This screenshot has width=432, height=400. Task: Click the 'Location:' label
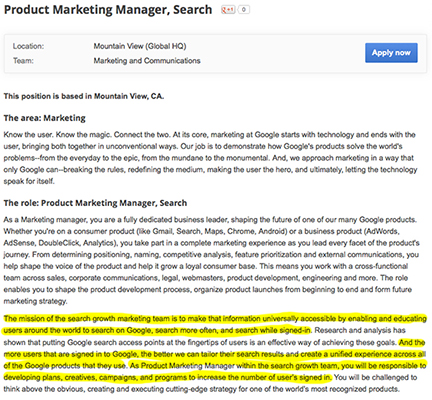click(28, 46)
